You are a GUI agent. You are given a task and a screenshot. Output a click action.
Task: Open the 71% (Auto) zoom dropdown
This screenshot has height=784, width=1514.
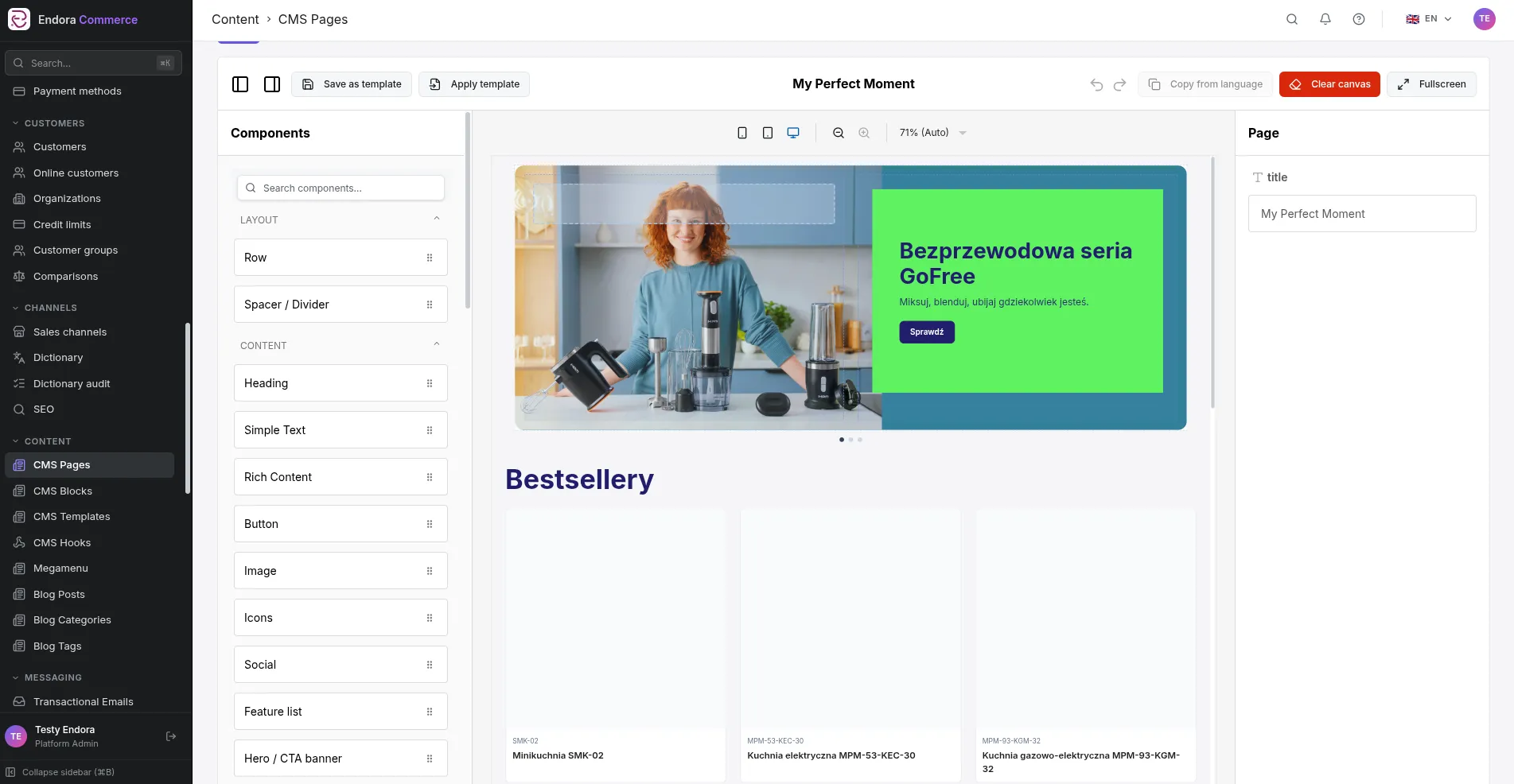932,133
